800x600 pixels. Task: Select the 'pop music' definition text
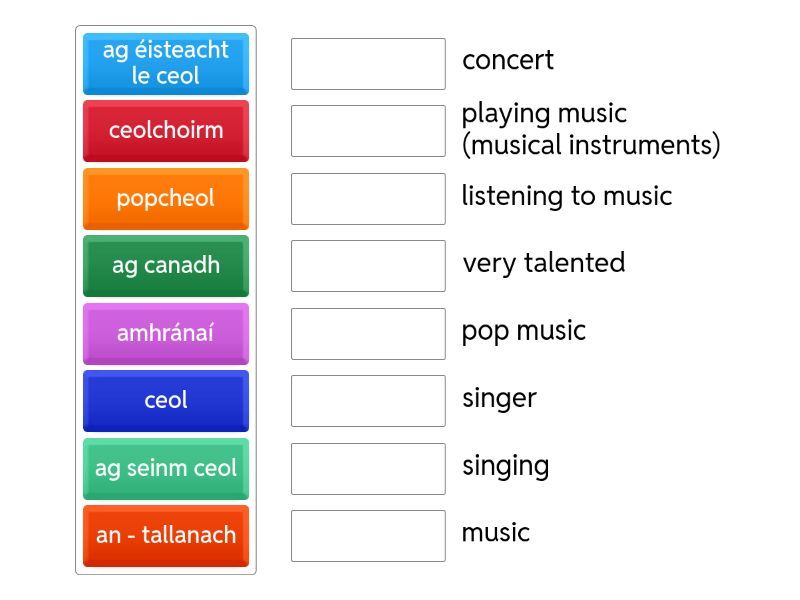(x=524, y=331)
